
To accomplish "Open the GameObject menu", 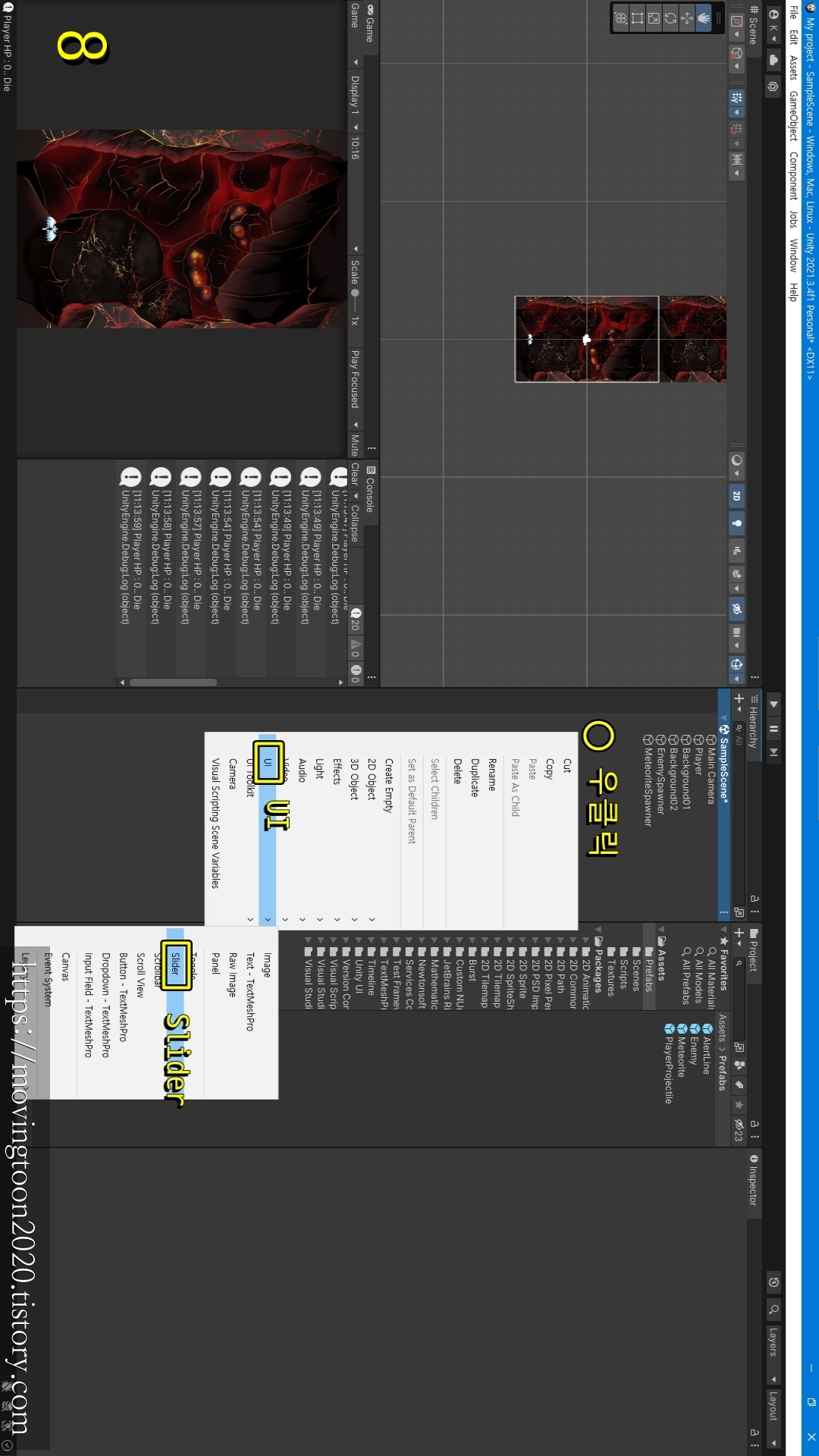I will 793,116.
